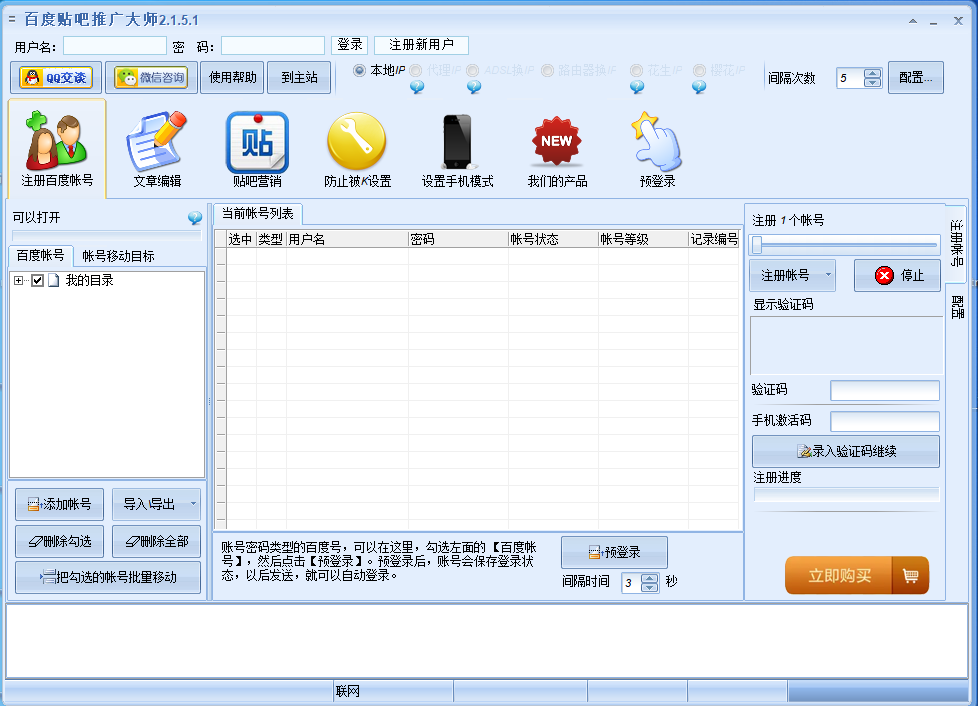Click the 注册进度 progress bar
The width and height of the screenshot is (978, 706).
[x=846, y=495]
